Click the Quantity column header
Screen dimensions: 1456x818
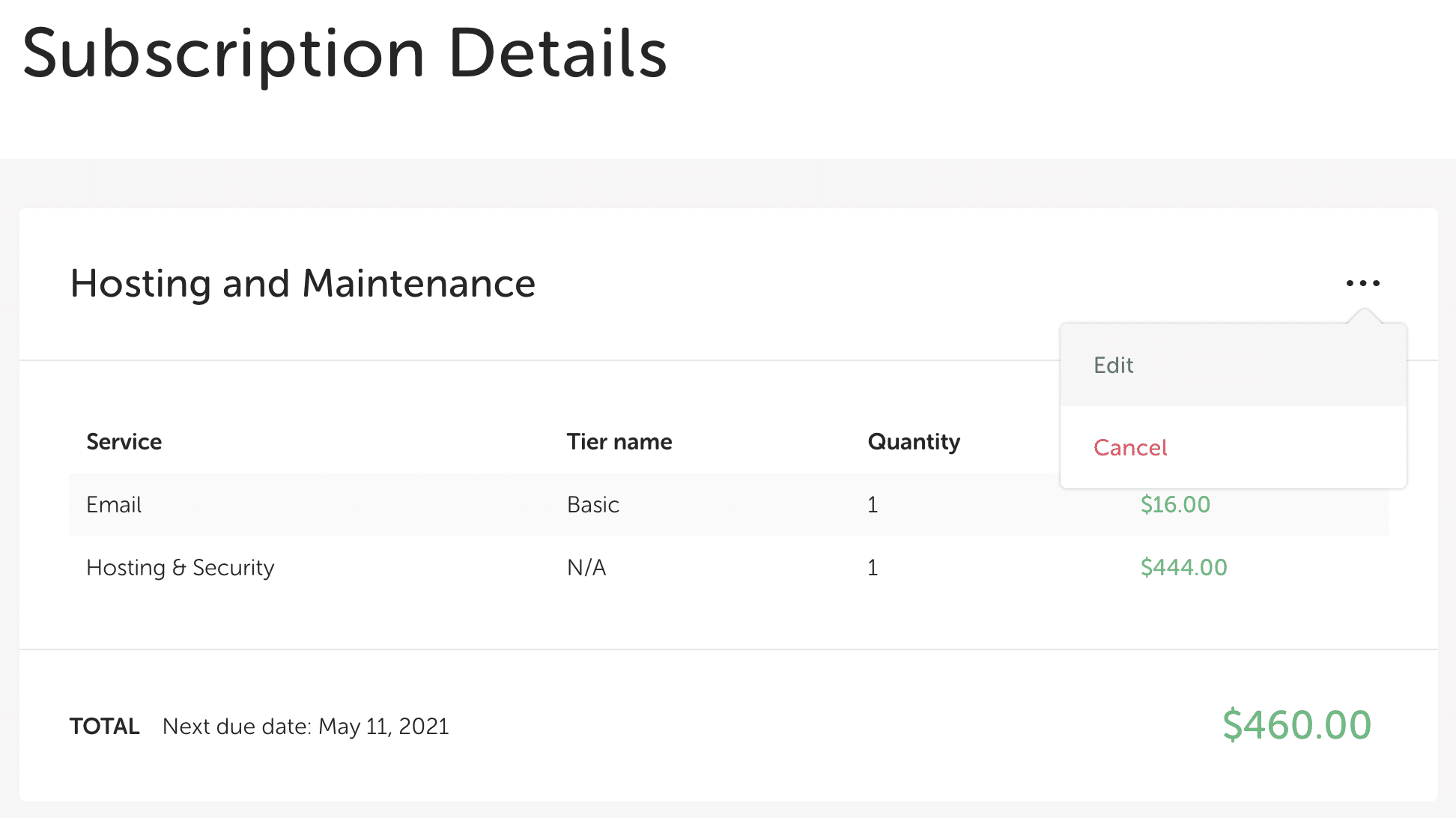pyautogui.click(x=914, y=442)
